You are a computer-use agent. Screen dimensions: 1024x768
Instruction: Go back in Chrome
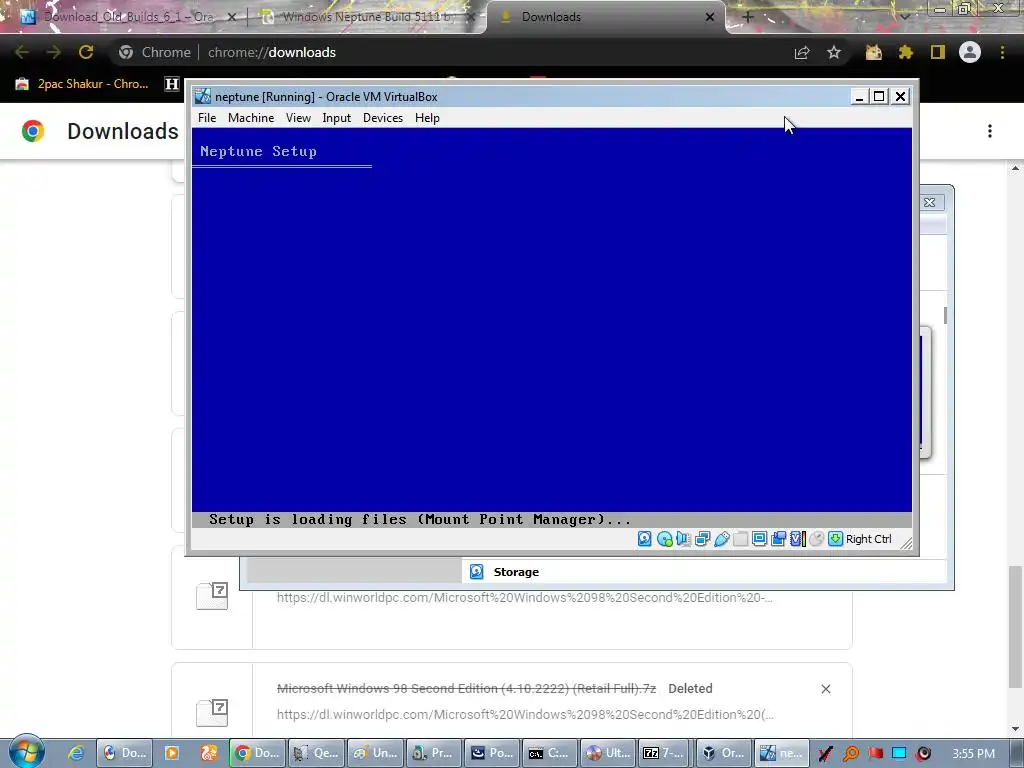coord(22,52)
